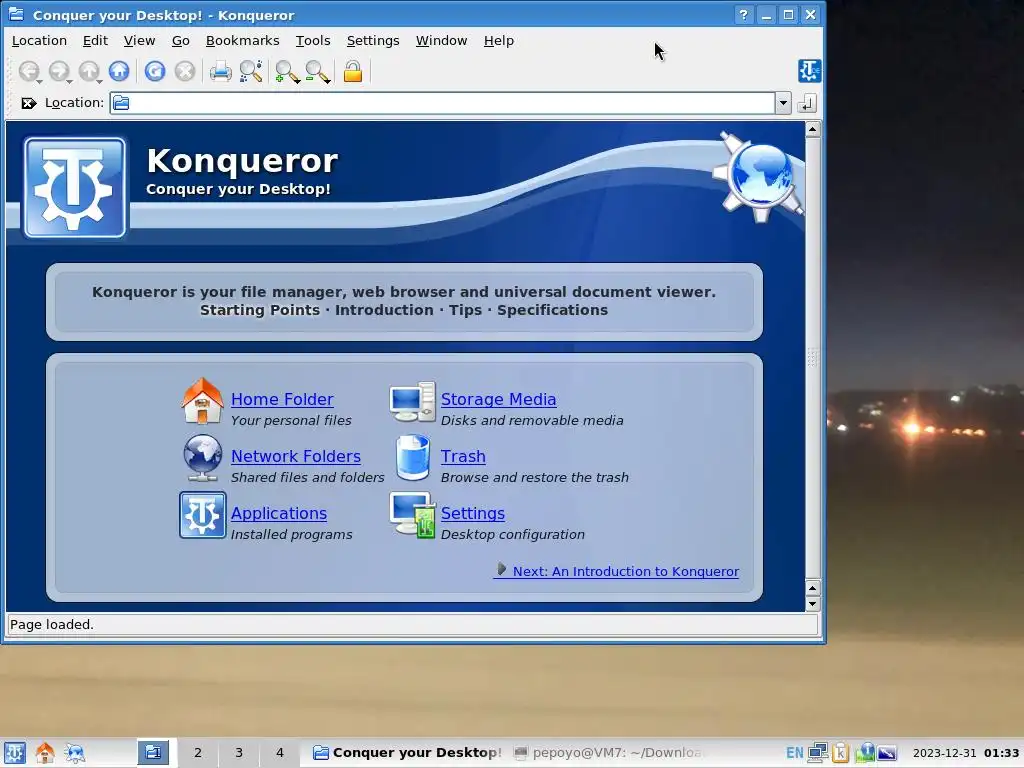Viewport: 1024px width, 768px height.
Task: Open the TDE start menu in taskbar
Action: 14,752
